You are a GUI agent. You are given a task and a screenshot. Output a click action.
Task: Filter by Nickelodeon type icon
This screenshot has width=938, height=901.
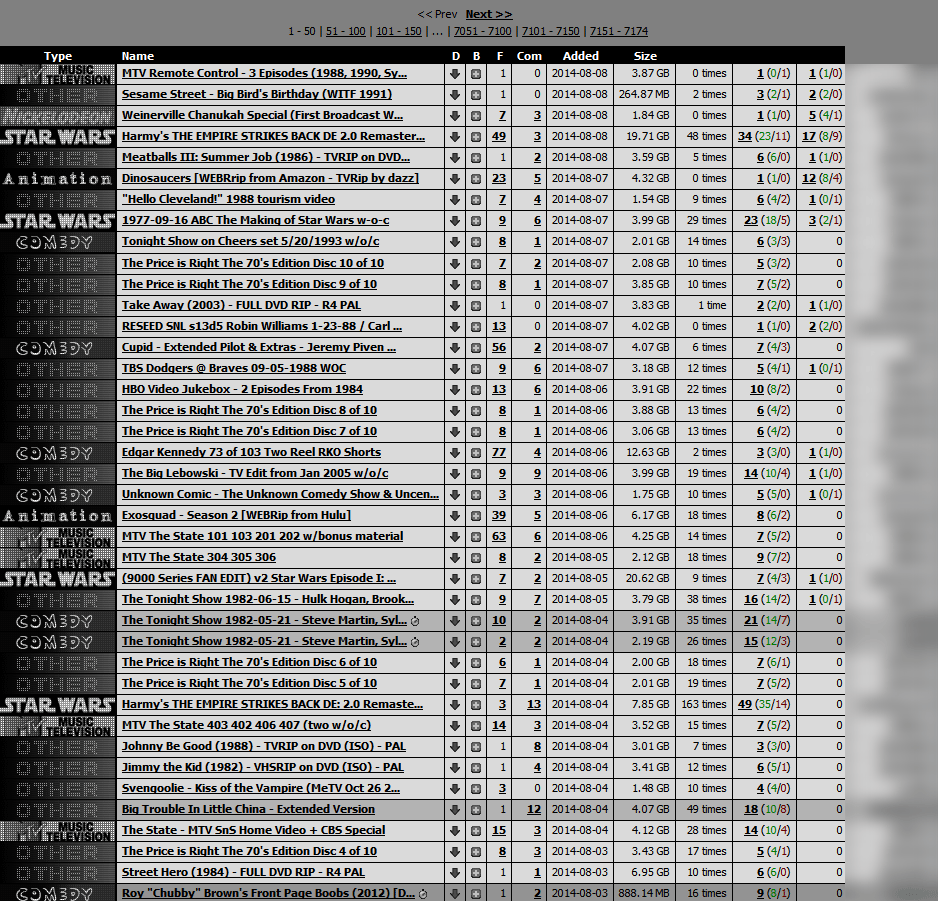[x=57, y=116]
